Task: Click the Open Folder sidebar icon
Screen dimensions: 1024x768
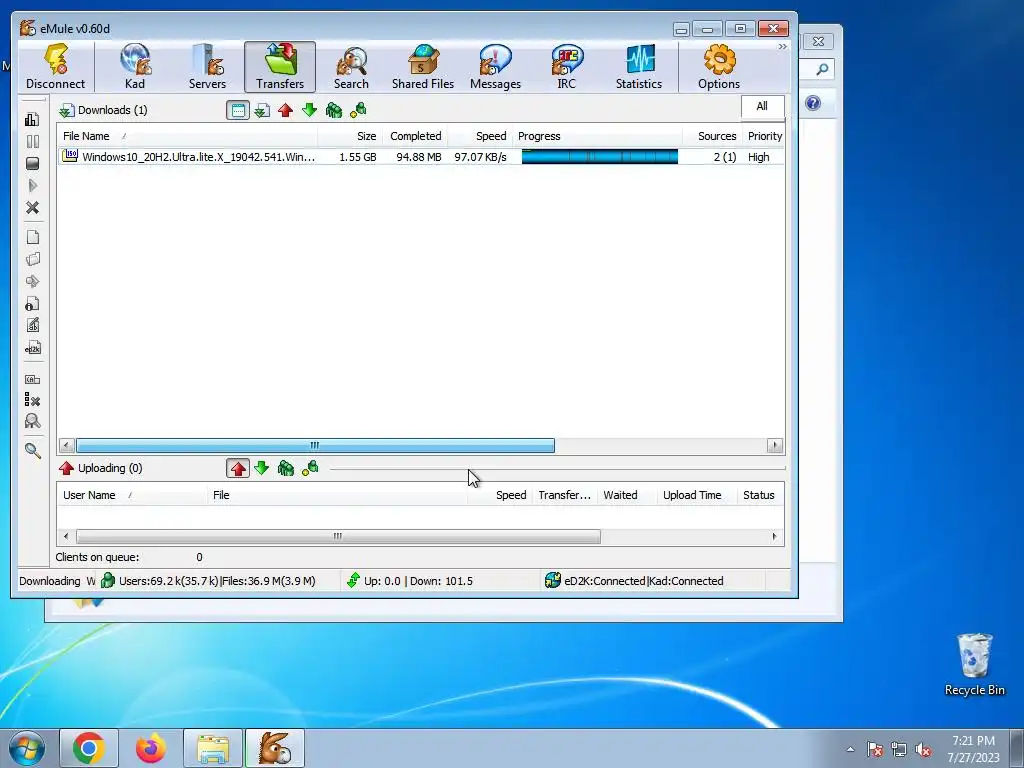Action: click(x=32, y=259)
